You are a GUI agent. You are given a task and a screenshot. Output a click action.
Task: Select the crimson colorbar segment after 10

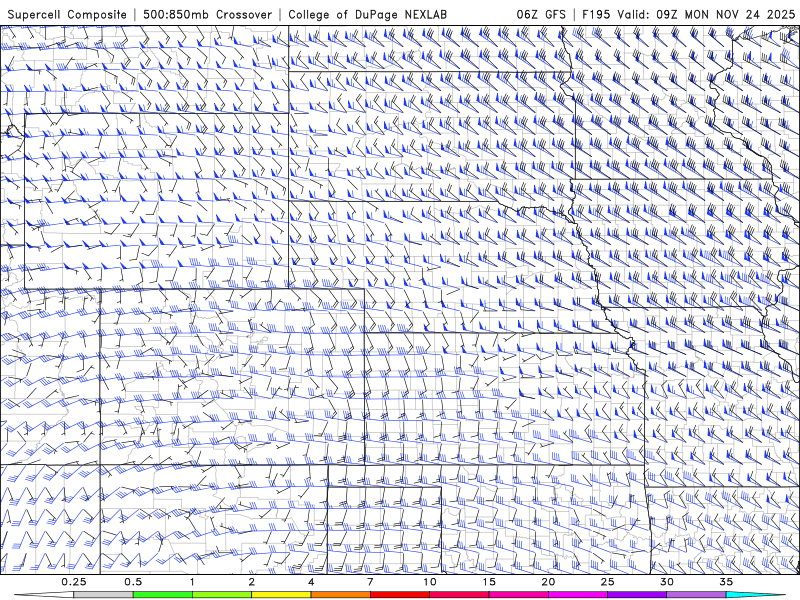click(459, 595)
